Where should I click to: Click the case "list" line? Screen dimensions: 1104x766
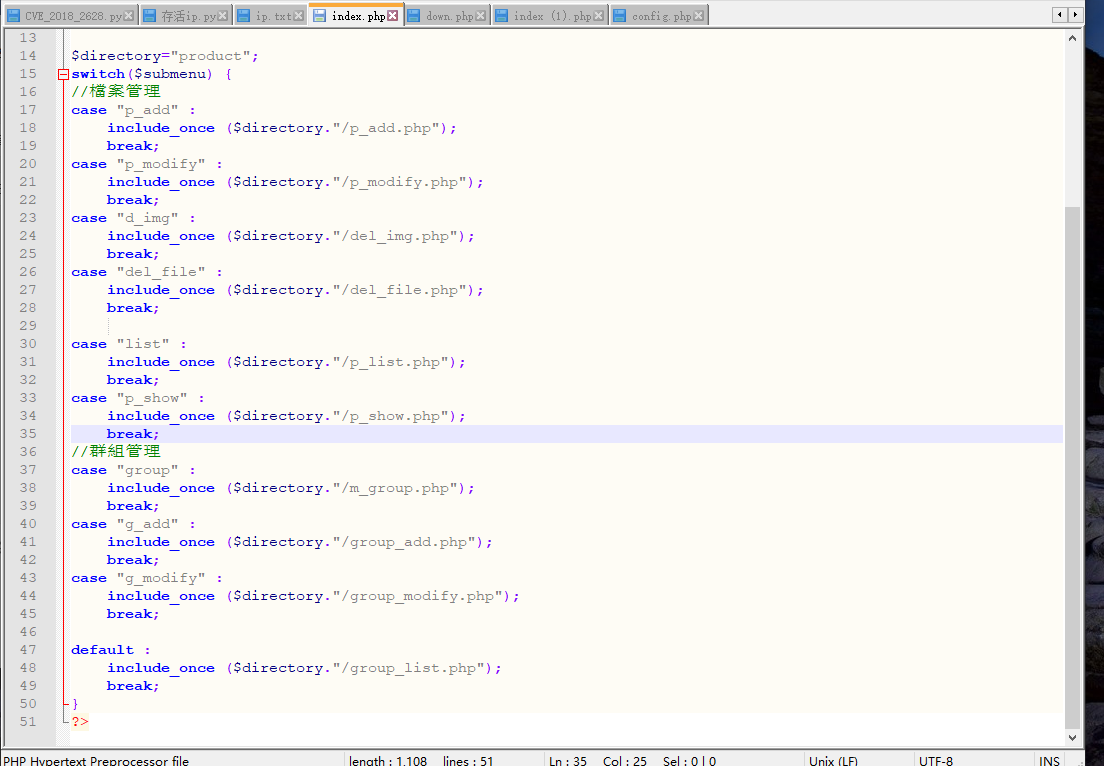(129, 344)
